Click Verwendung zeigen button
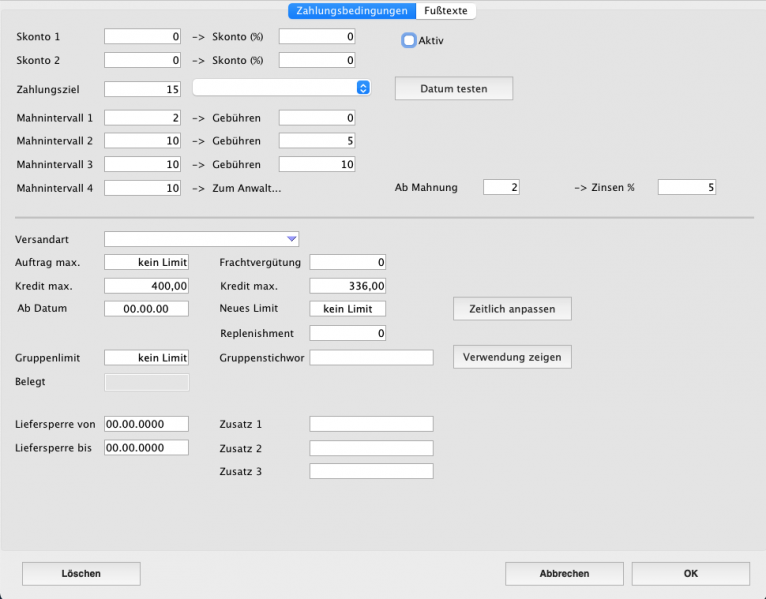The height and width of the screenshot is (599, 766). coord(512,357)
